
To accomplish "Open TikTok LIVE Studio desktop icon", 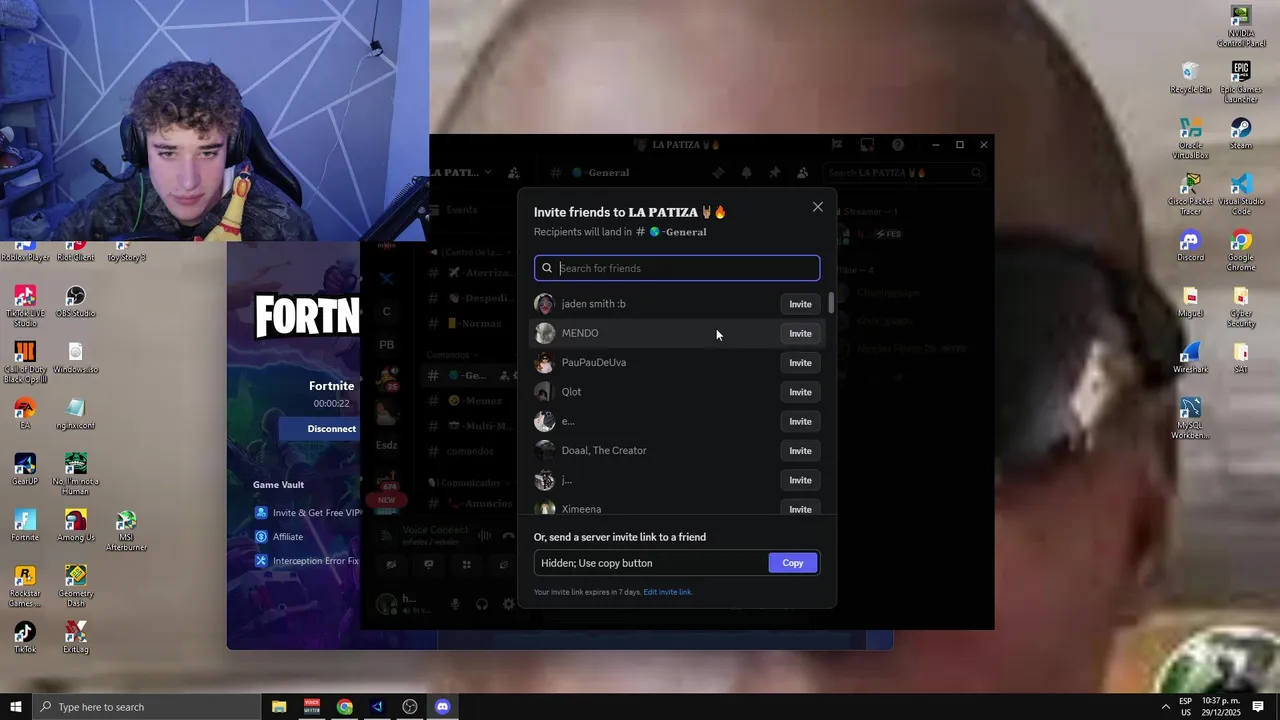I will click(25, 306).
